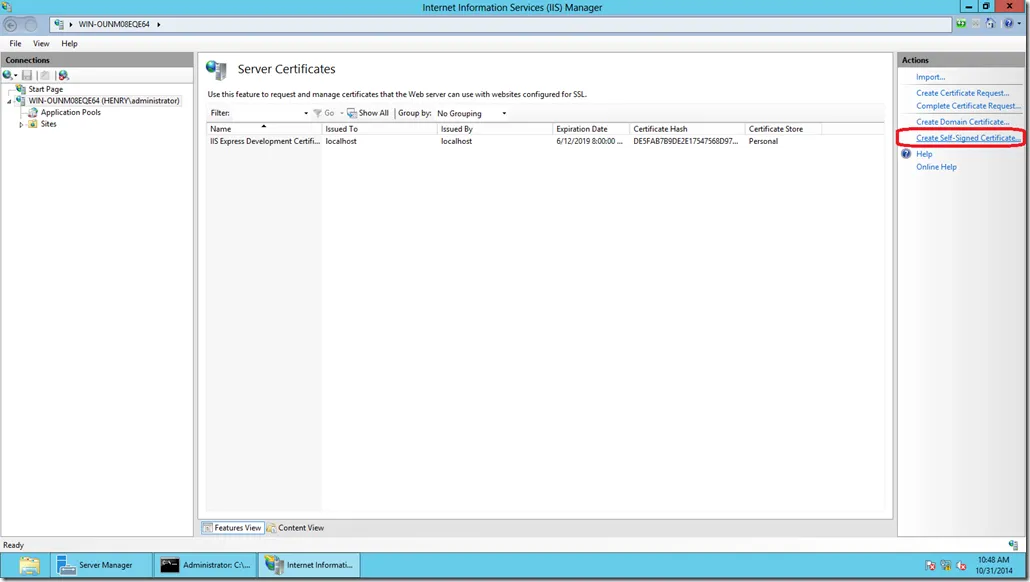Click the Start Page icon in the tree

21,89
